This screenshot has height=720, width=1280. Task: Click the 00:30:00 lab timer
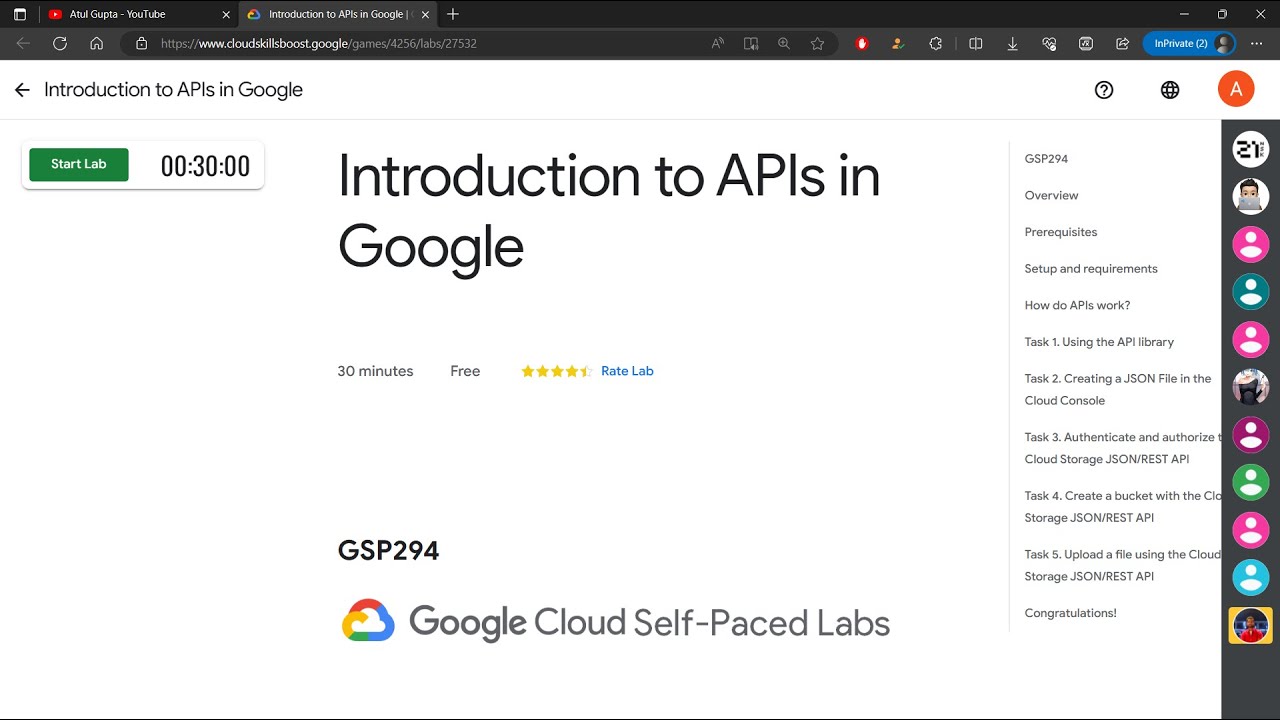(x=205, y=166)
